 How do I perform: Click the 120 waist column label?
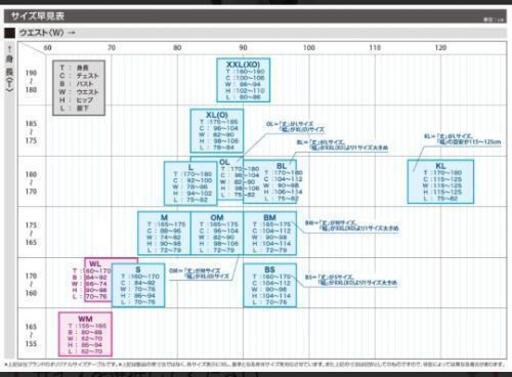[x=440, y=47]
